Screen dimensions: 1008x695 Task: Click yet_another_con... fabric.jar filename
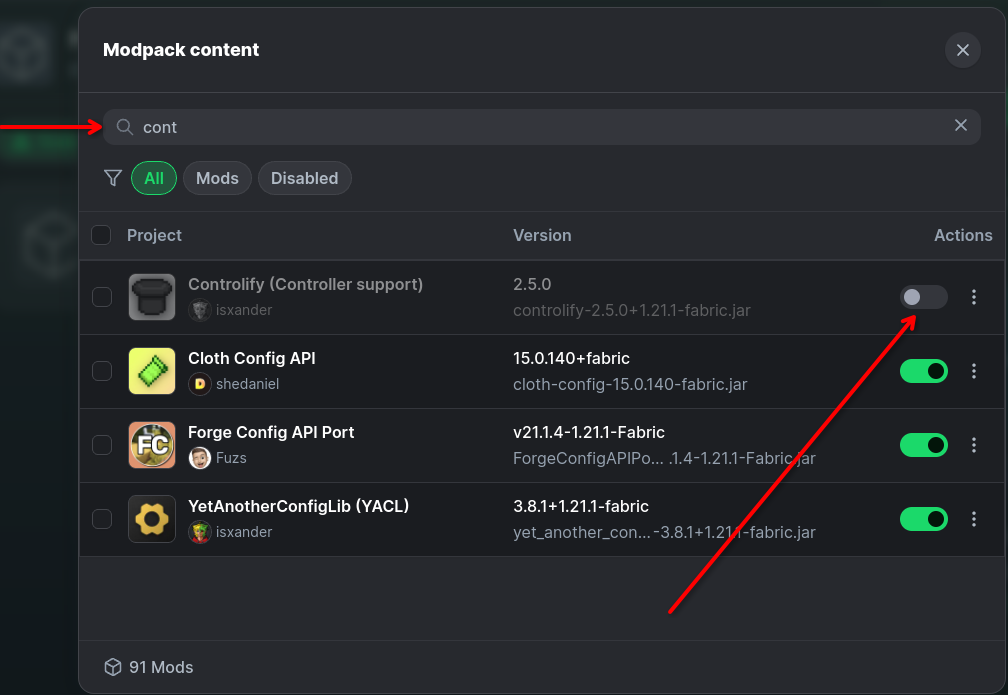point(664,532)
